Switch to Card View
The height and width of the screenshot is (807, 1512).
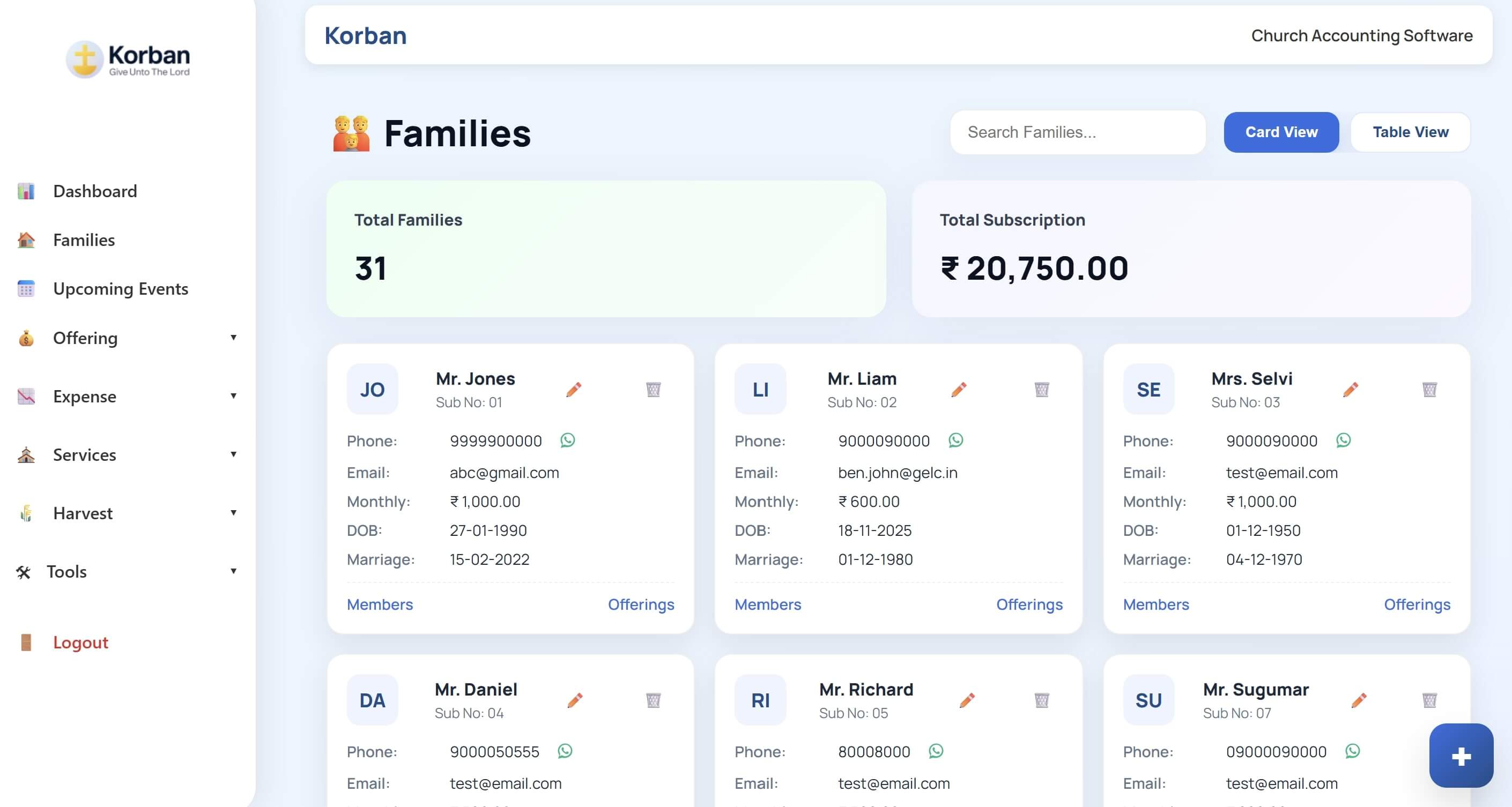[1281, 132]
